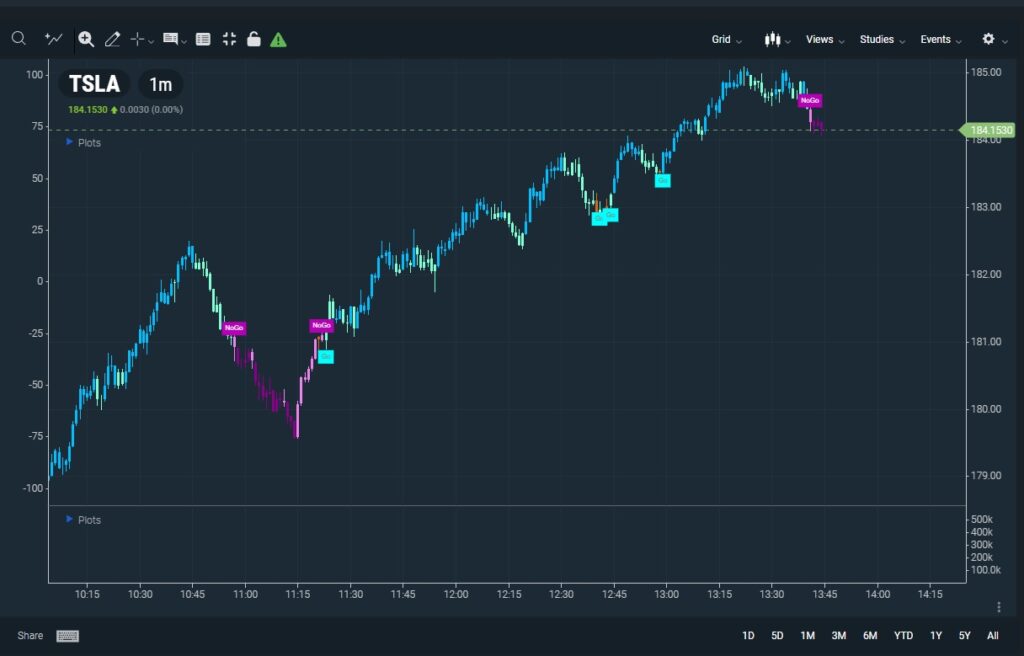Screen dimensions: 1024x656
Task: Open the table view icon
Action: coord(203,38)
